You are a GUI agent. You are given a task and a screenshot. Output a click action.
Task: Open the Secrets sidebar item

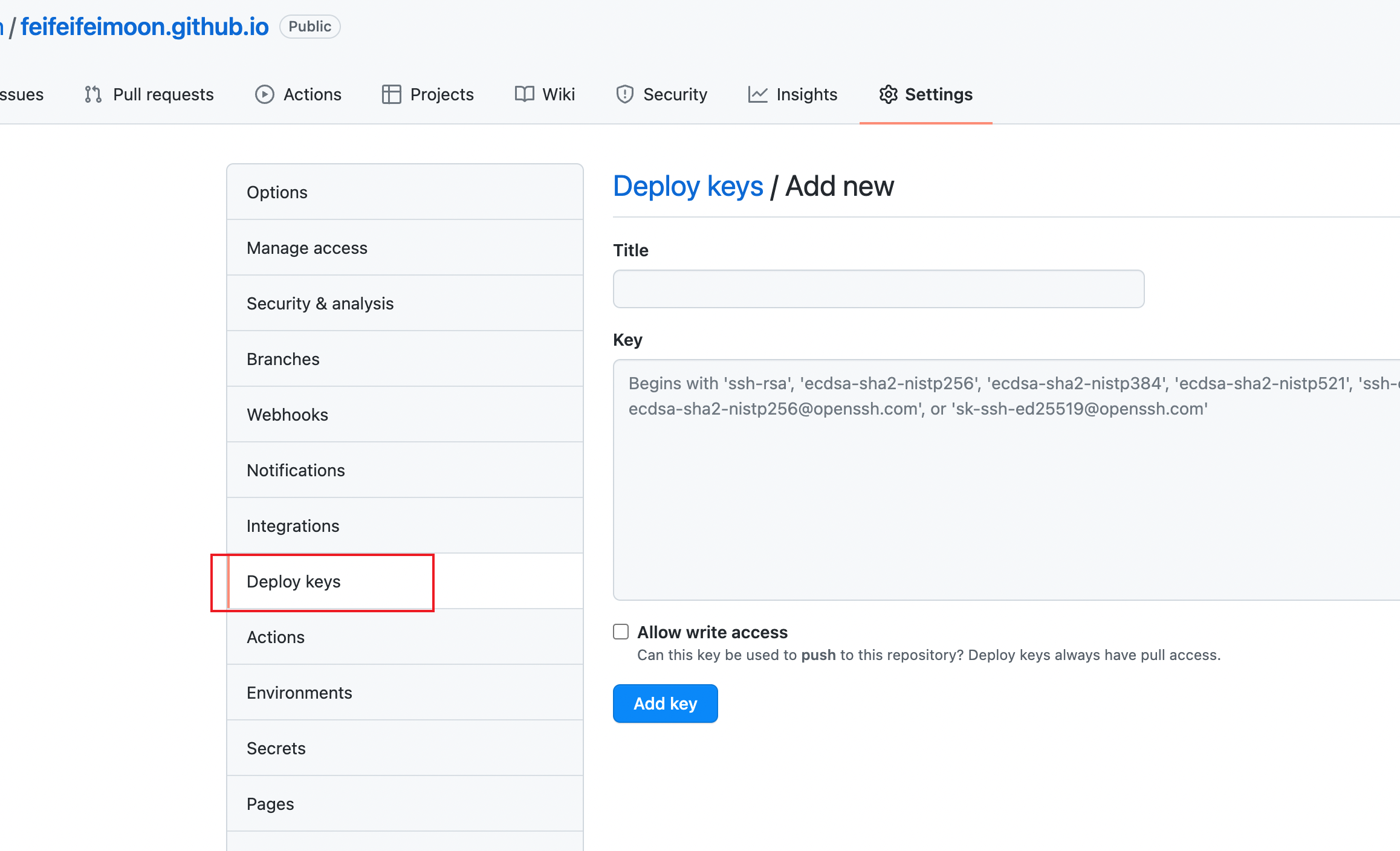point(276,748)
